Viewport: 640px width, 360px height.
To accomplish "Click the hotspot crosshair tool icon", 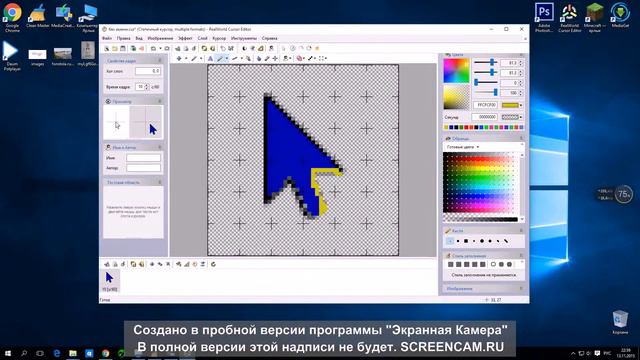I will (x=275, y=58).
